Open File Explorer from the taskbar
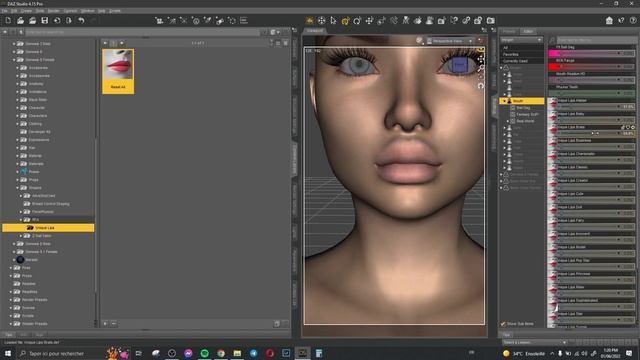Screen dimensions: 640x360 [237, 353]
